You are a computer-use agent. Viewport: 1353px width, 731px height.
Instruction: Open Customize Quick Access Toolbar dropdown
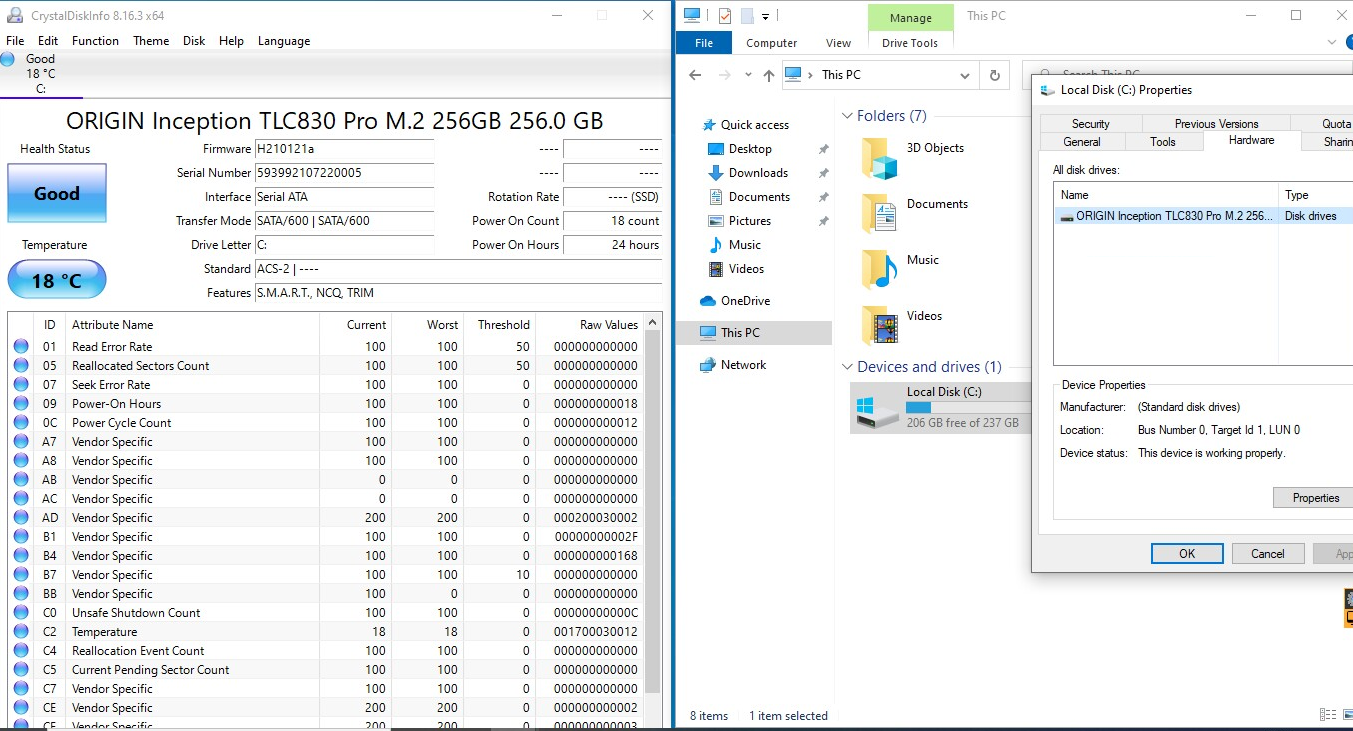(765, 16)
